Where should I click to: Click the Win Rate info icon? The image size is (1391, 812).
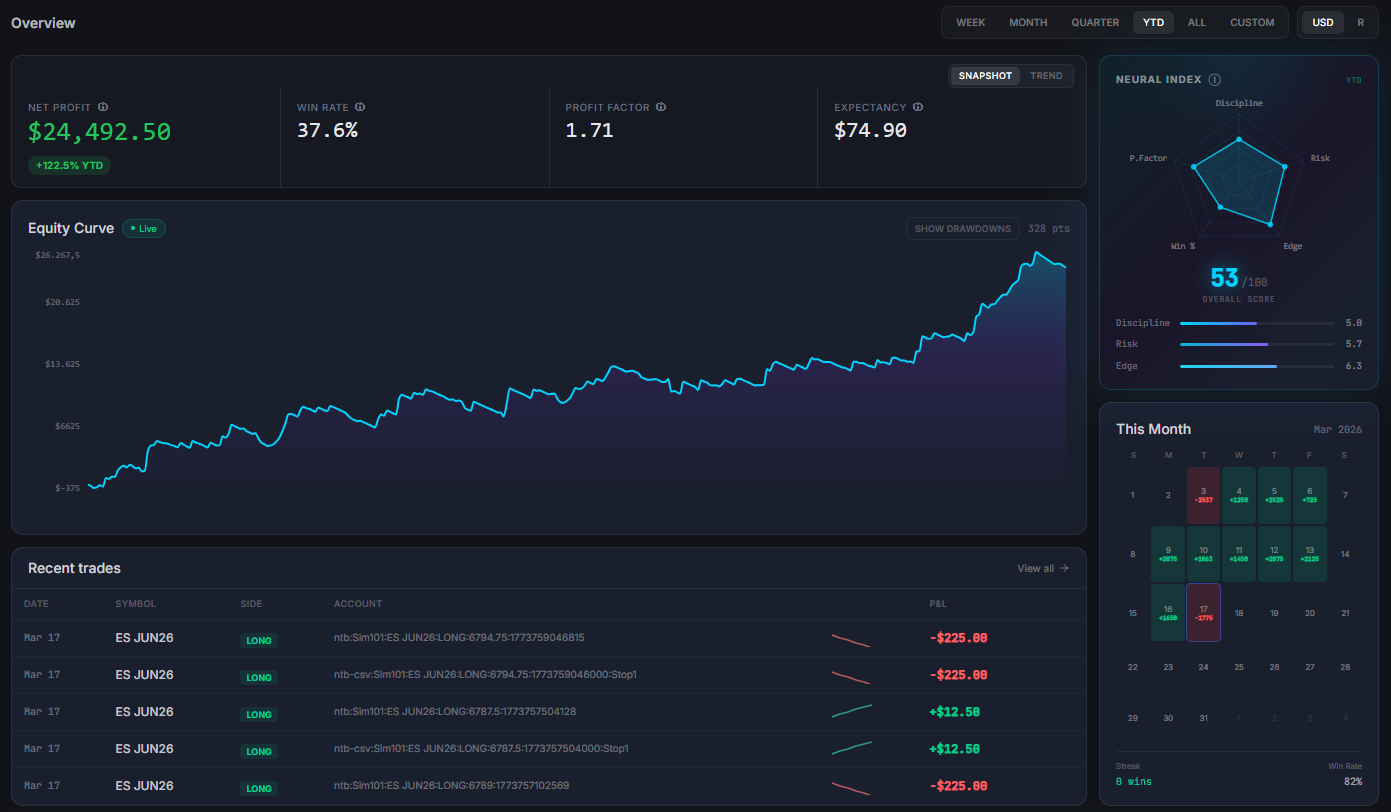360,107
